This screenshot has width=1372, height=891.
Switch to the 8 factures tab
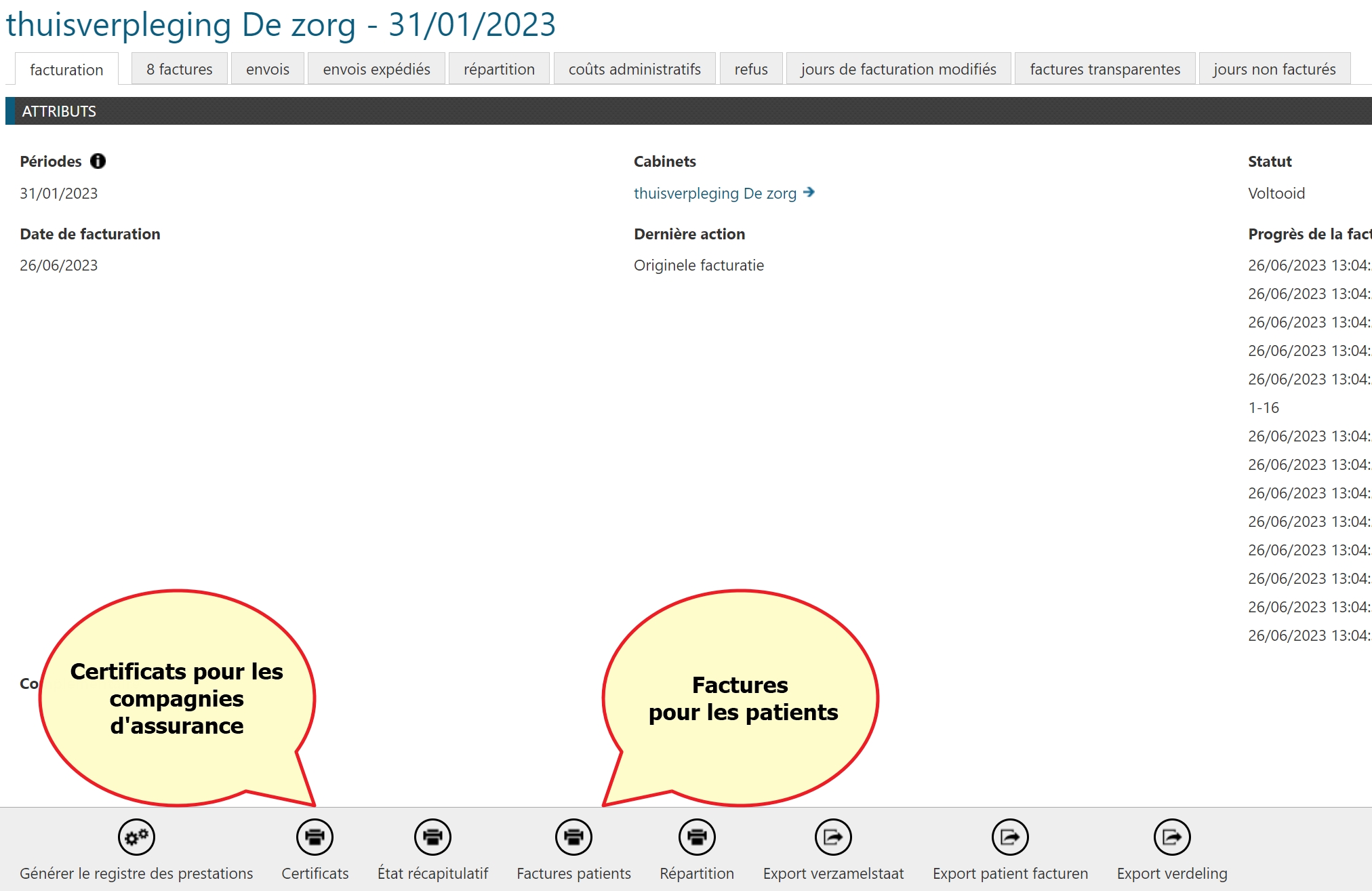pos(179,69)
